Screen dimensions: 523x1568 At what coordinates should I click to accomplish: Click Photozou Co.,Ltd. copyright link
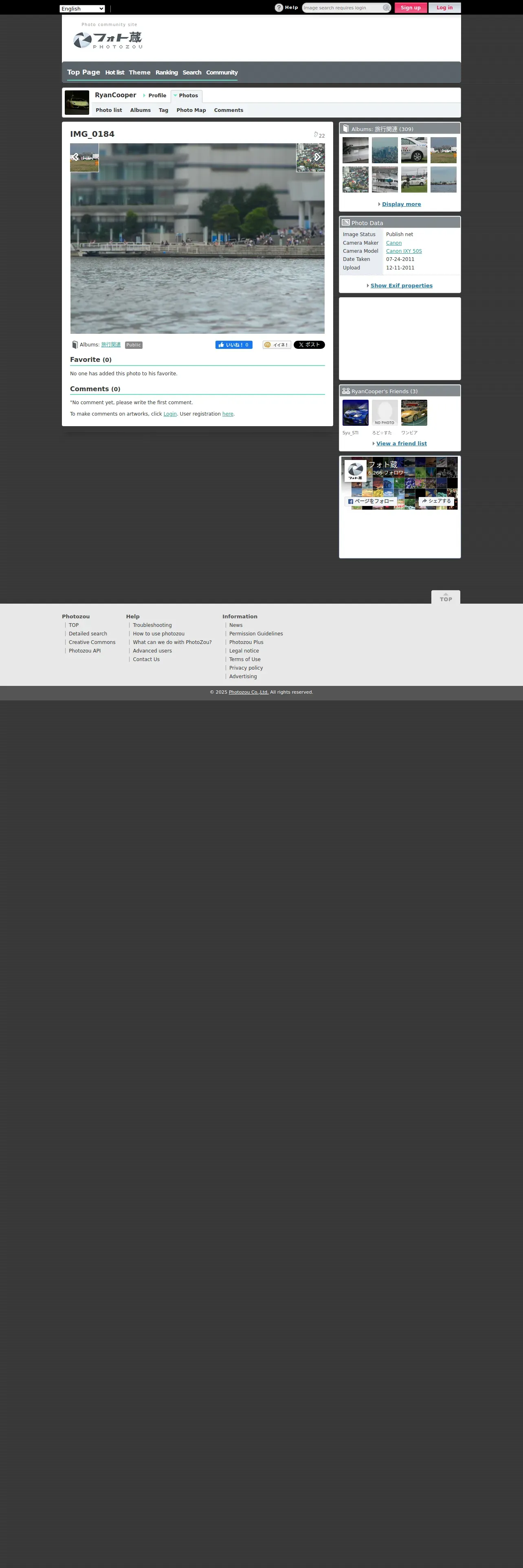(248, 692)
